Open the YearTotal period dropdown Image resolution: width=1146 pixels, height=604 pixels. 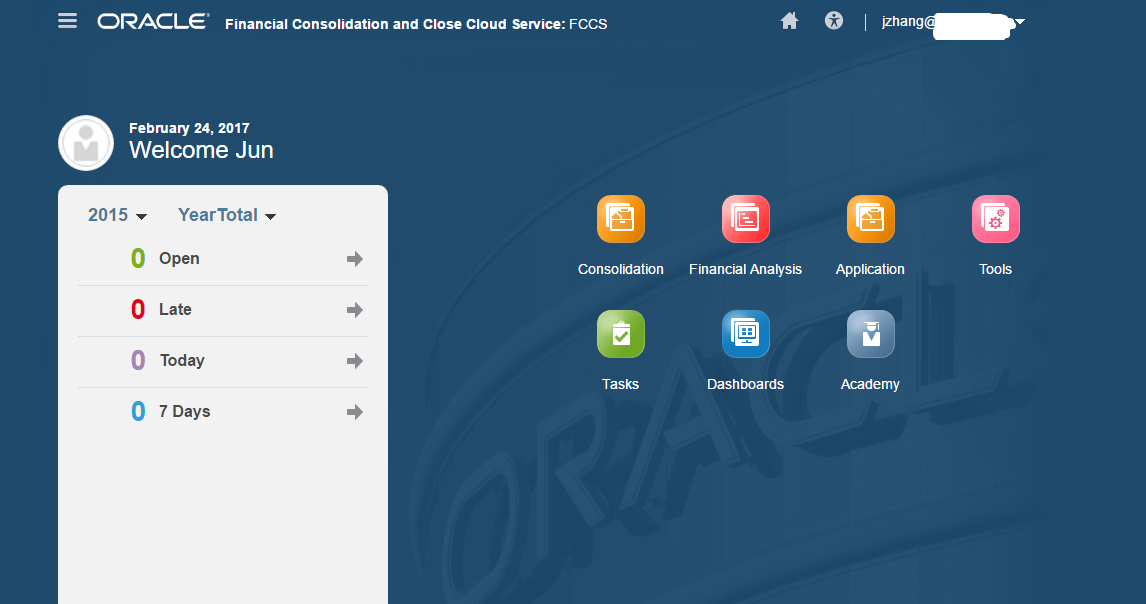(x=227, y=215)
